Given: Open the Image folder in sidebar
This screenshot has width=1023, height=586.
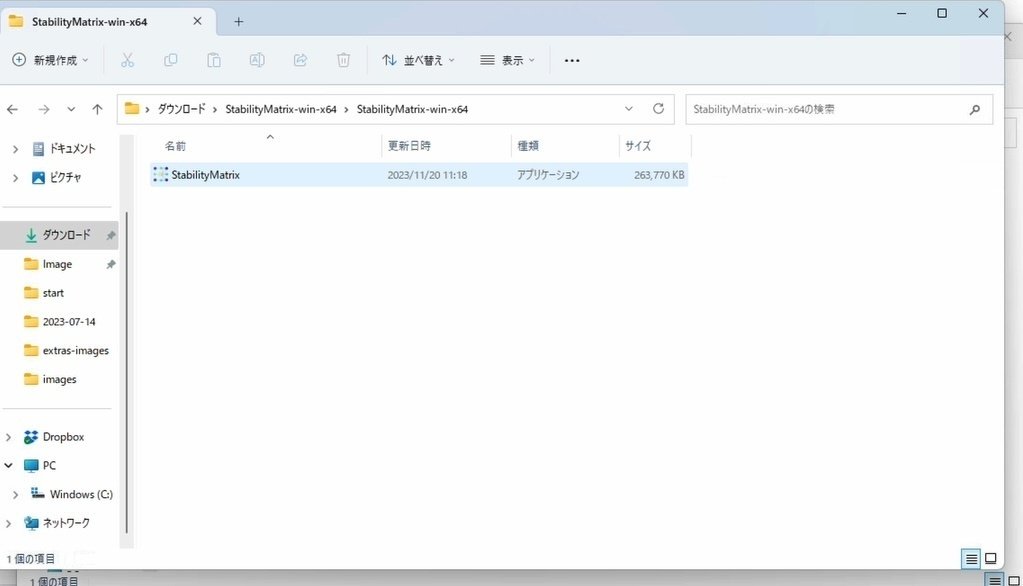Looking at the screenshot, I should (x=57, y=264).
